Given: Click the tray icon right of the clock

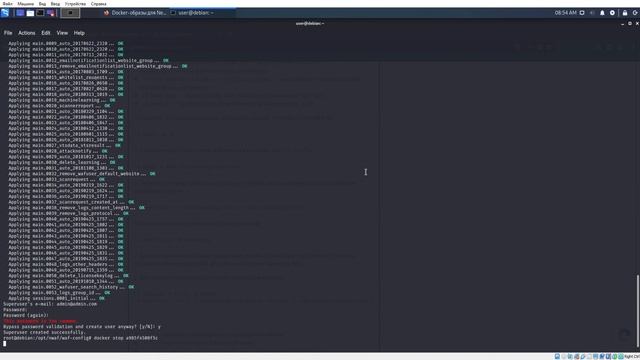Looking at the screenshot, I should pos(582,13).
